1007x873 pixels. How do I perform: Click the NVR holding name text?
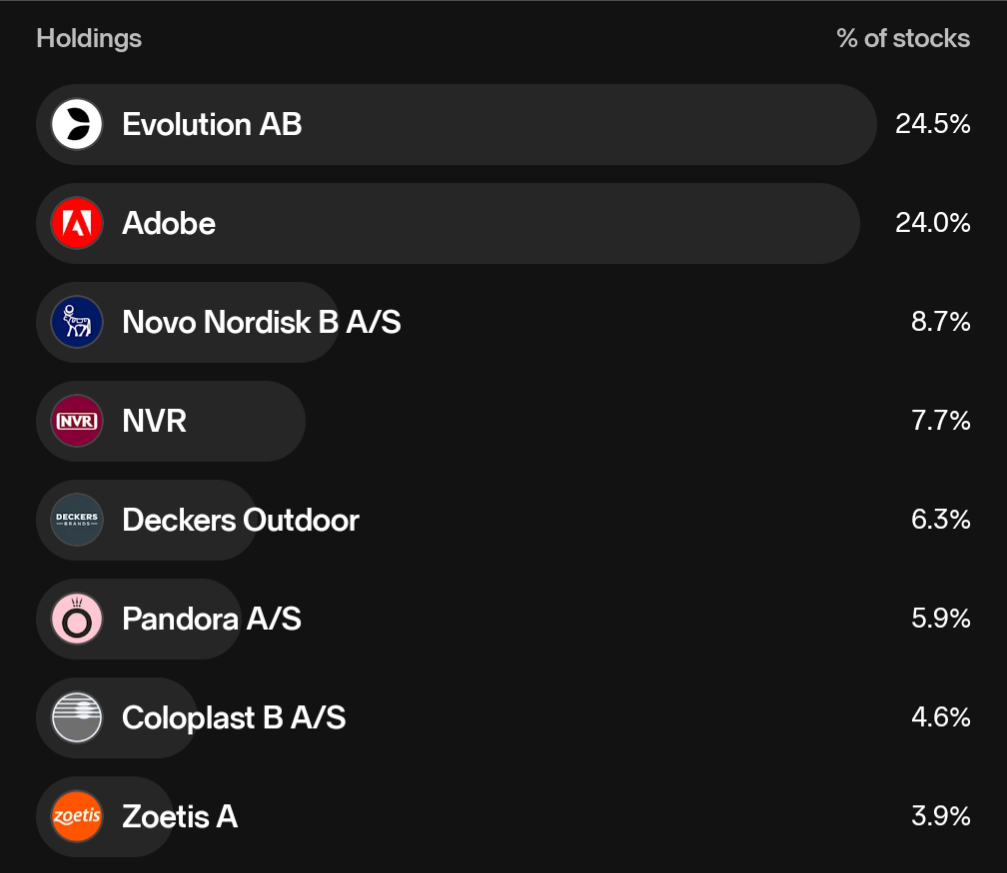[154, 421]
